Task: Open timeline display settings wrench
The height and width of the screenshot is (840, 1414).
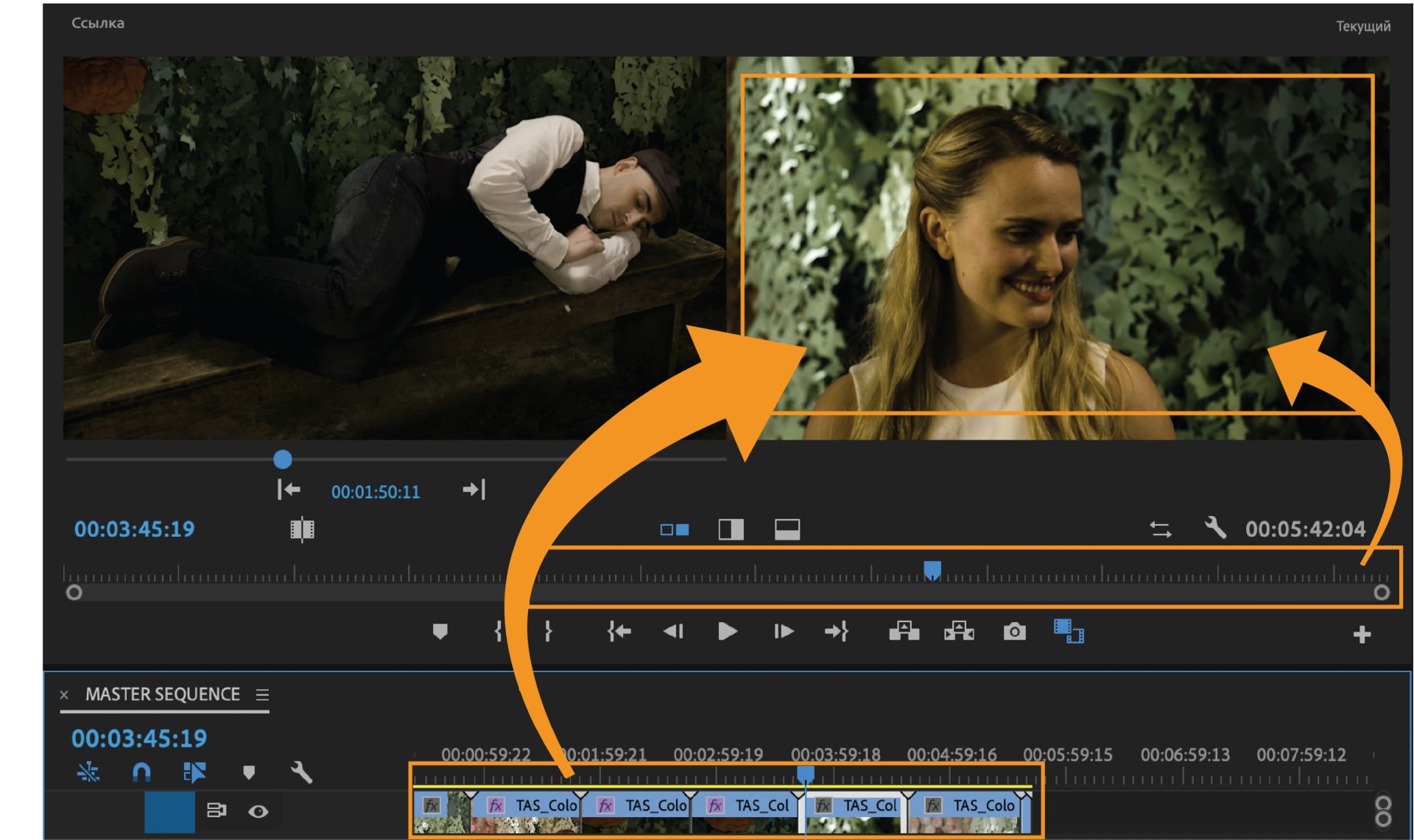Action: [x=301, y=772]
